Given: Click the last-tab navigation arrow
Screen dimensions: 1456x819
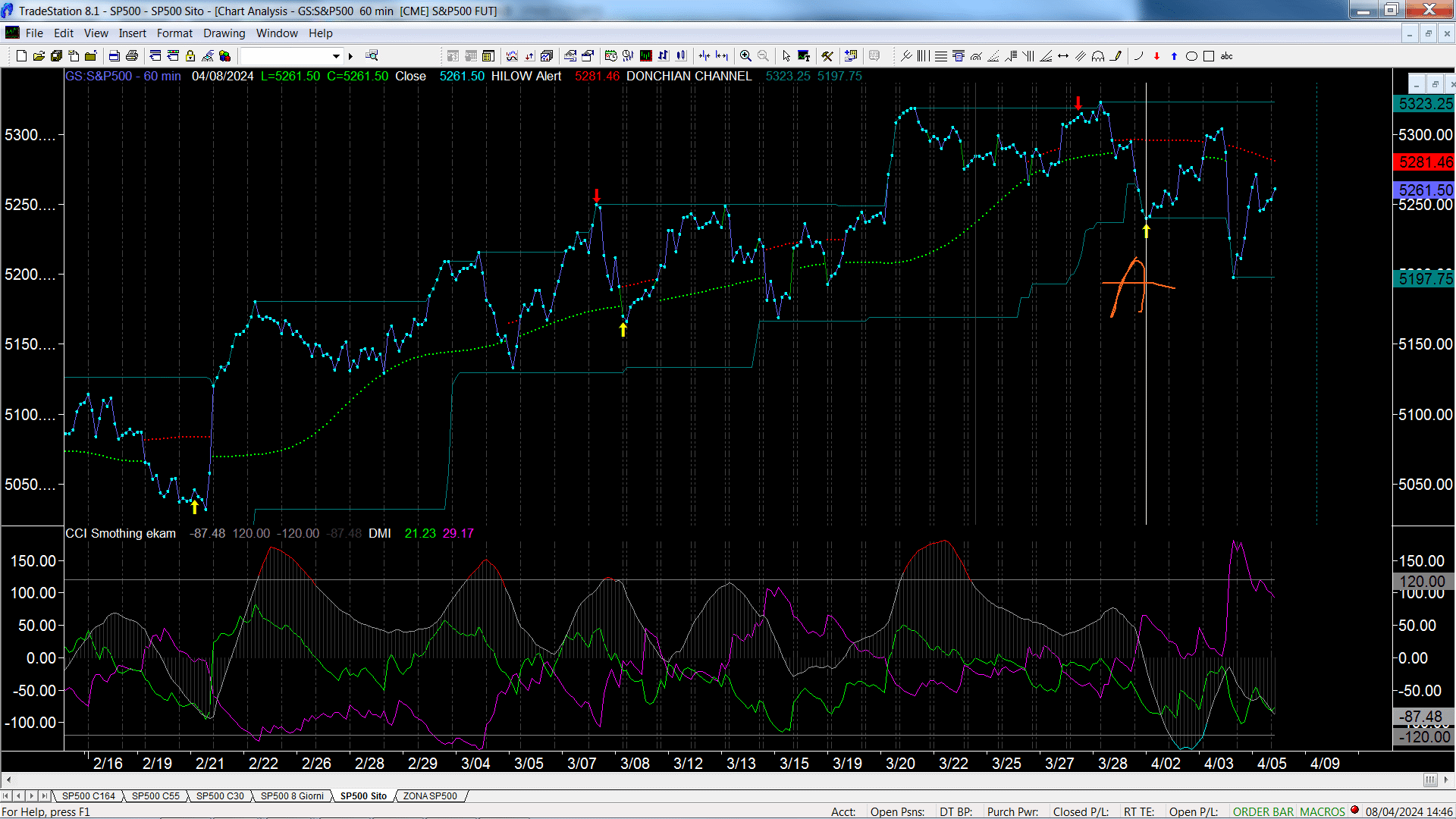Looking at the screenshot, I should tap(44, 796).
